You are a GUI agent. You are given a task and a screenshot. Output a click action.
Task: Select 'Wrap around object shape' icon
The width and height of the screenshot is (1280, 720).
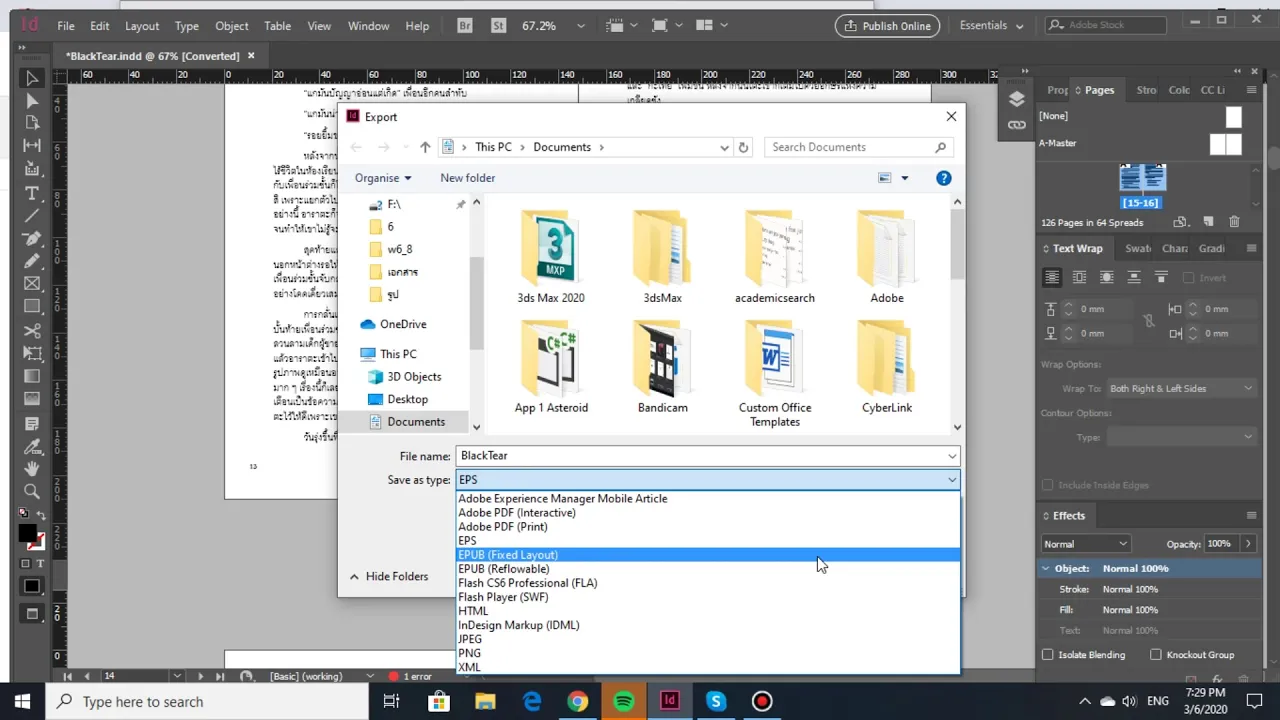[x=1106, y=278]
